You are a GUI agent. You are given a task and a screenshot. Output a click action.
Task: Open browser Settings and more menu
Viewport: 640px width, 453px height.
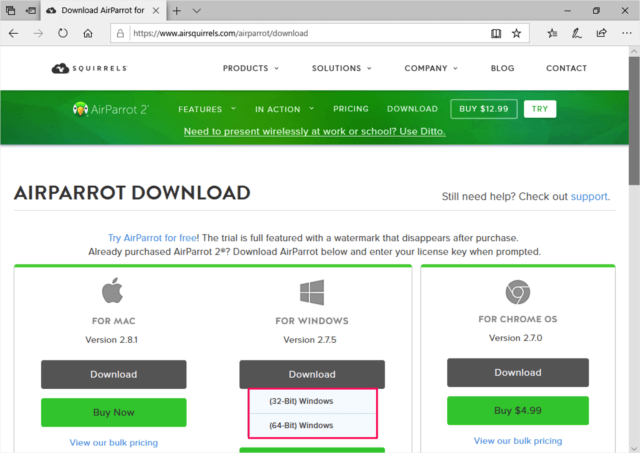[622, 33]
